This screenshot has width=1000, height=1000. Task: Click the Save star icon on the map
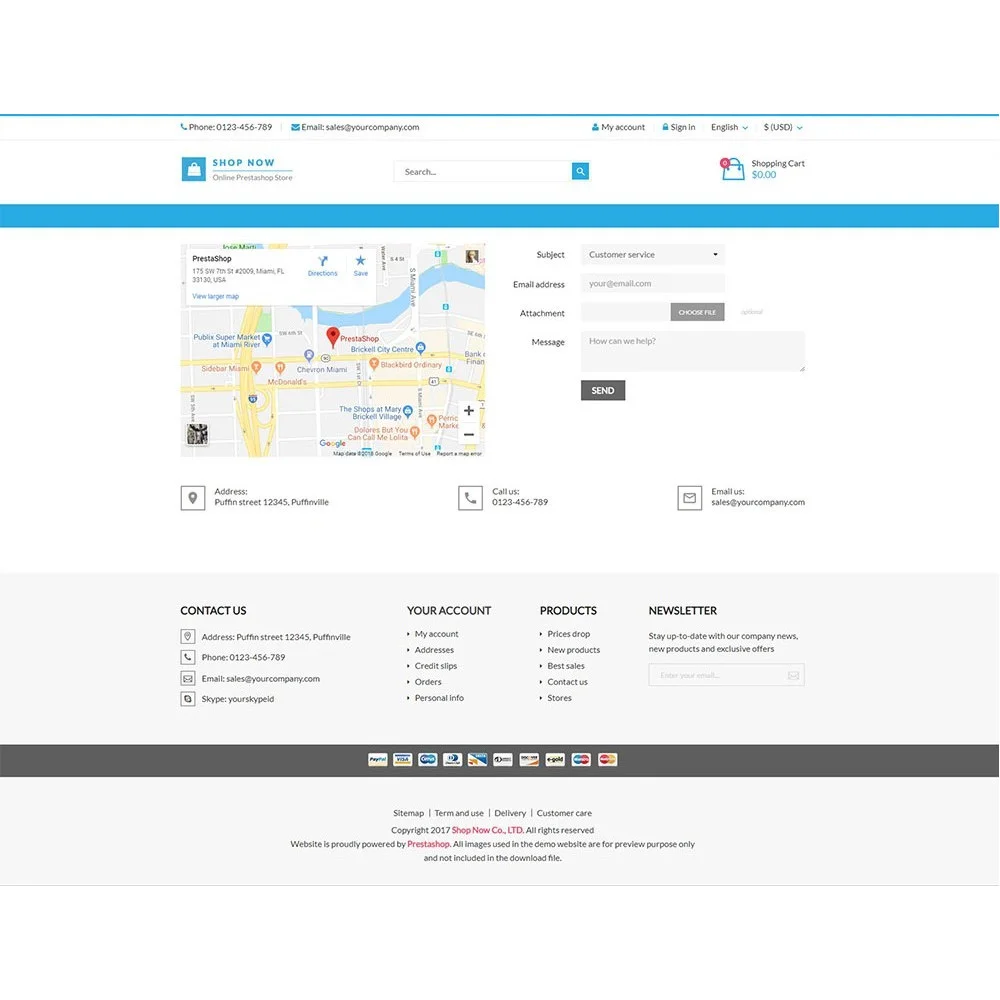tap(360, 261)
